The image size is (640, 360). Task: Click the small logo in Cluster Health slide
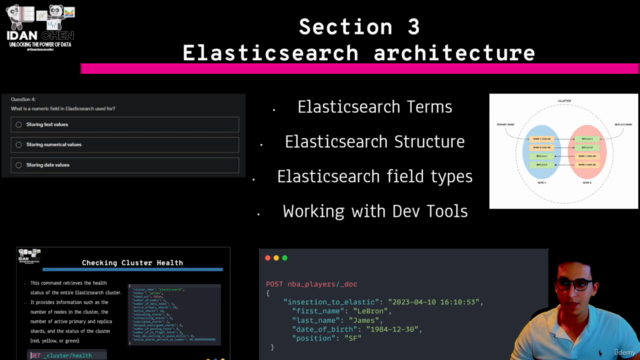pos(29,256)
